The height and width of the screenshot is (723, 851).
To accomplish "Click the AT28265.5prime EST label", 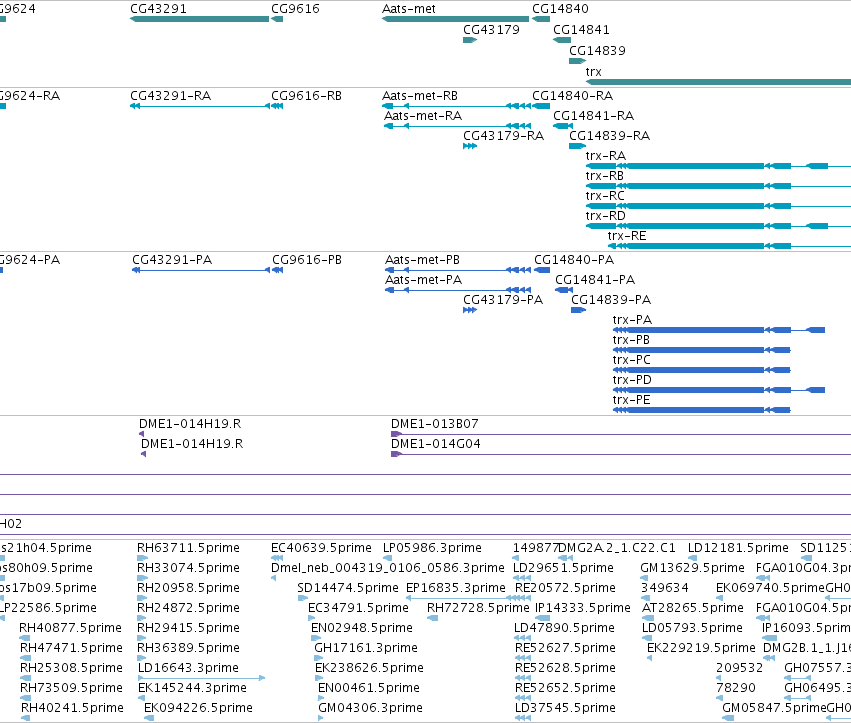I will pos(693,608).
